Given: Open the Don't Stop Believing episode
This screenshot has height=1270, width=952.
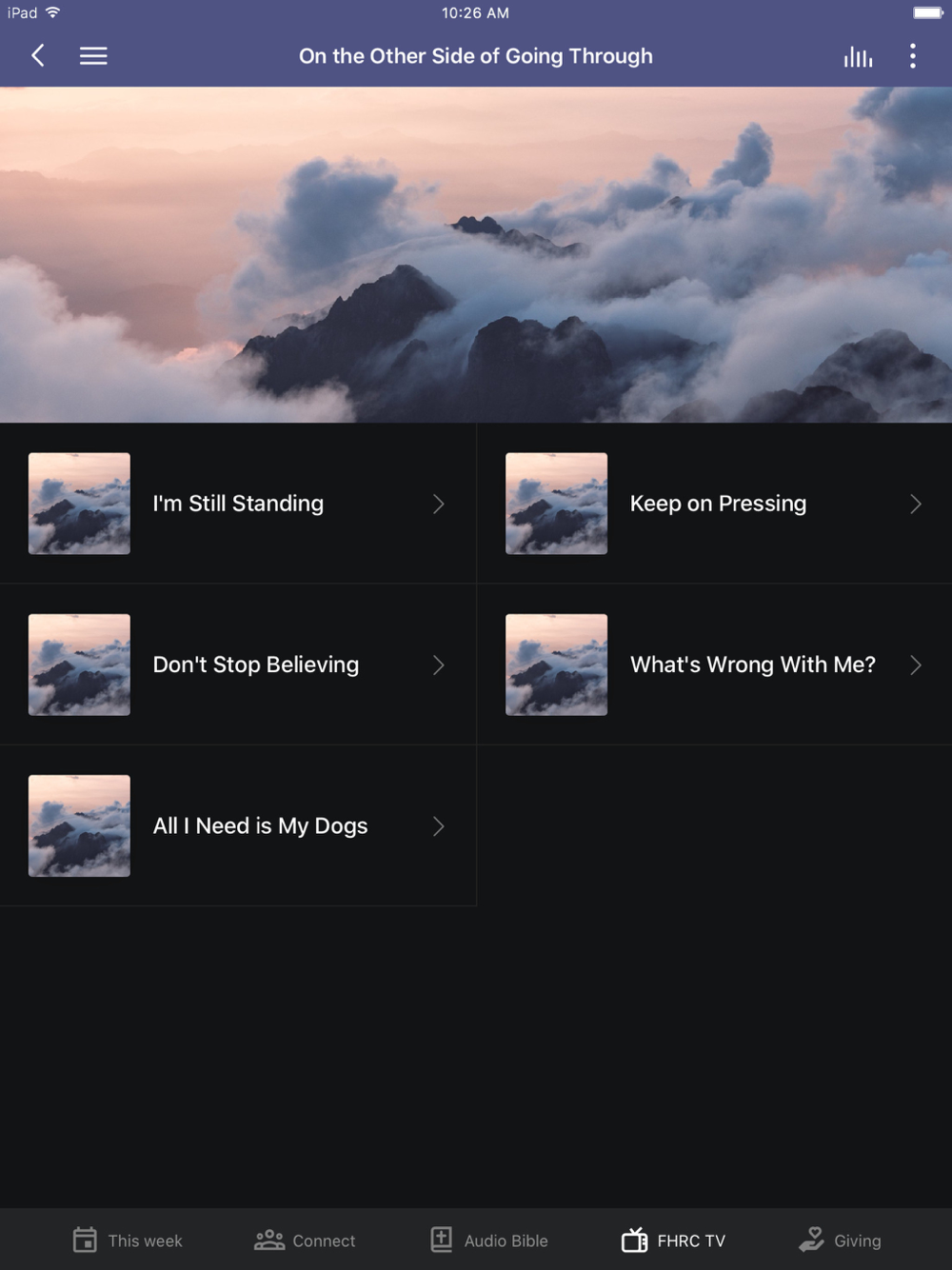Looking at the screenshot, I should pos(238,665).
